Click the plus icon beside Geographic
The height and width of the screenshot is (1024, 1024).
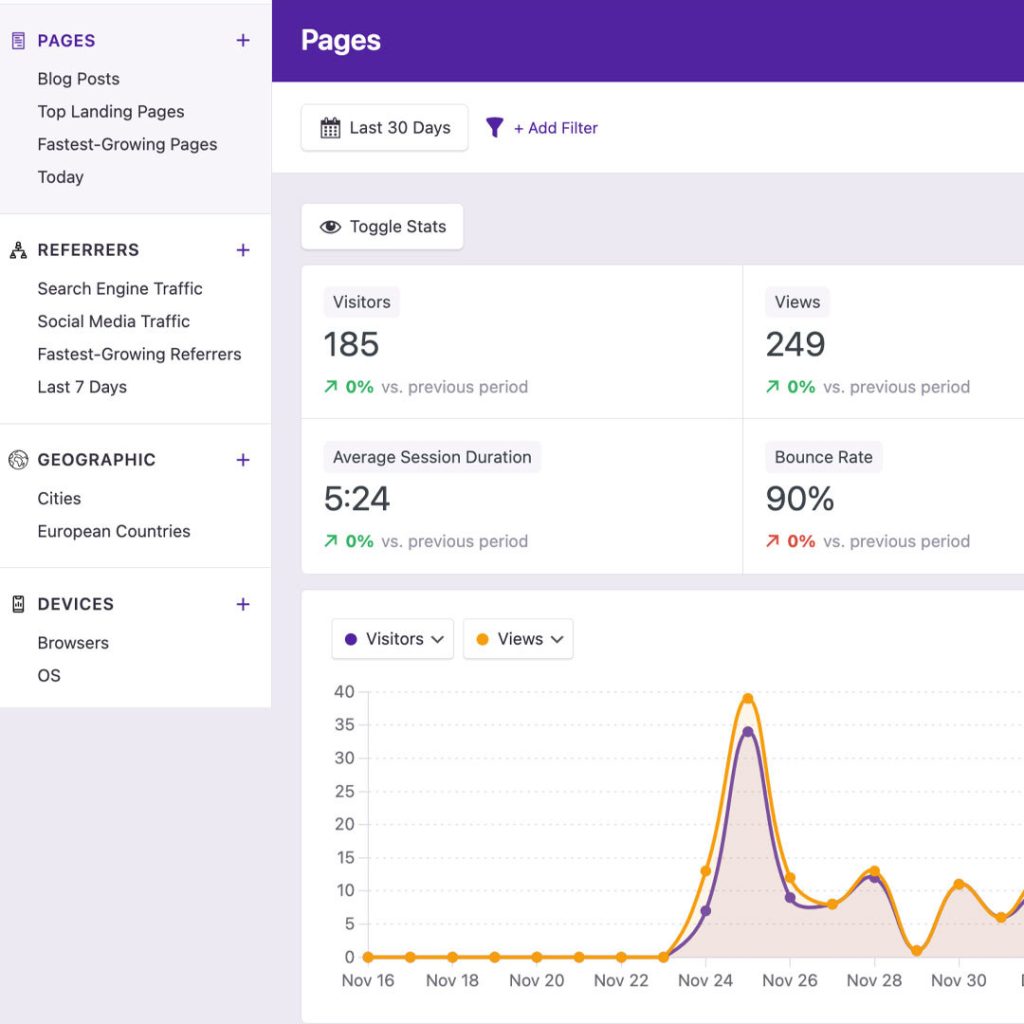coord(243,460)
